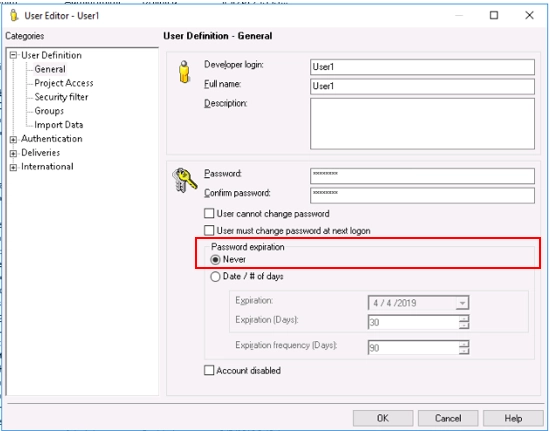Click the keys icon beside Password

point(185,180)
